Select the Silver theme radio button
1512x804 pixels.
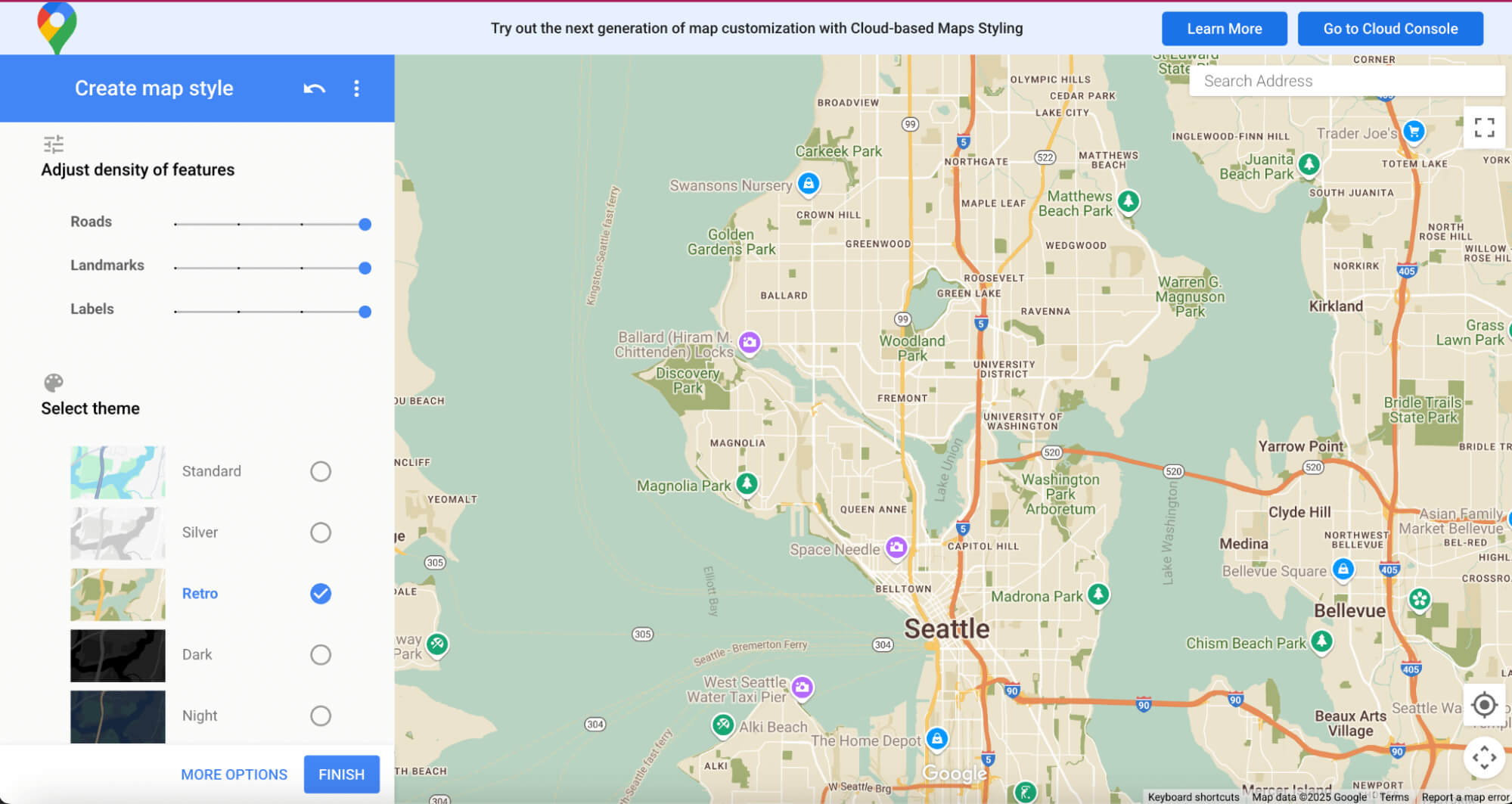(x=320, y=532)
